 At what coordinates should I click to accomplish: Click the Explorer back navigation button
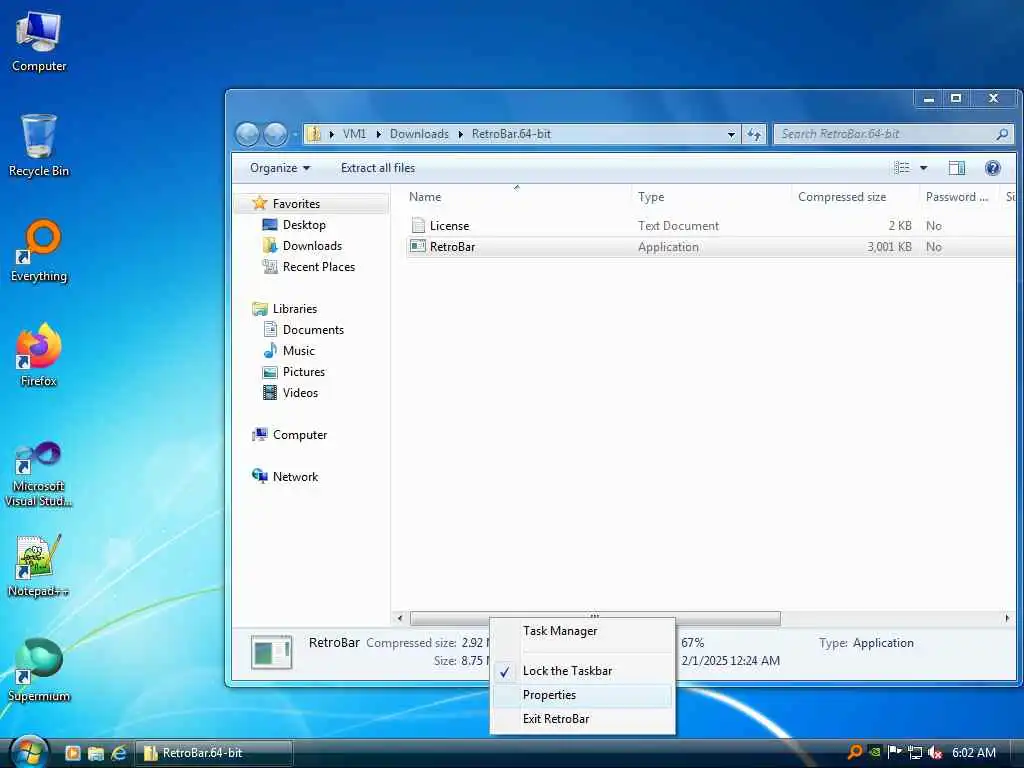coord(248,134)
